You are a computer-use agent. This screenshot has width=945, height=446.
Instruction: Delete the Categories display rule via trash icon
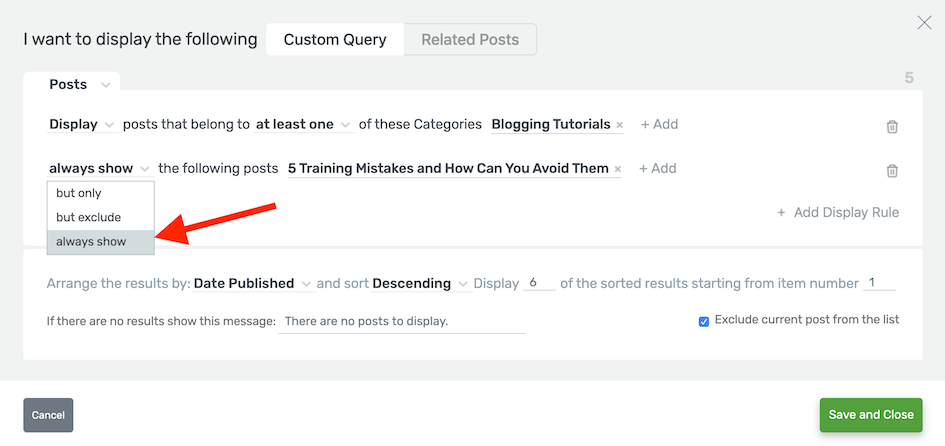click(892, 126)
